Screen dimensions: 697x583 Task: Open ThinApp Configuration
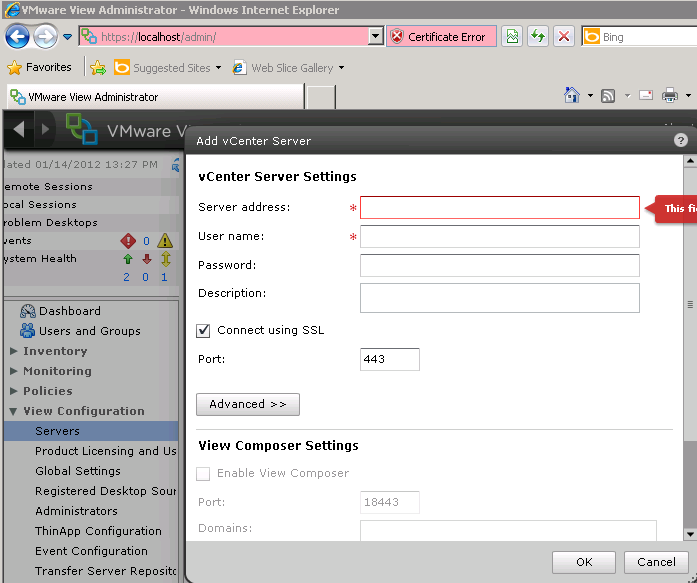98,531
